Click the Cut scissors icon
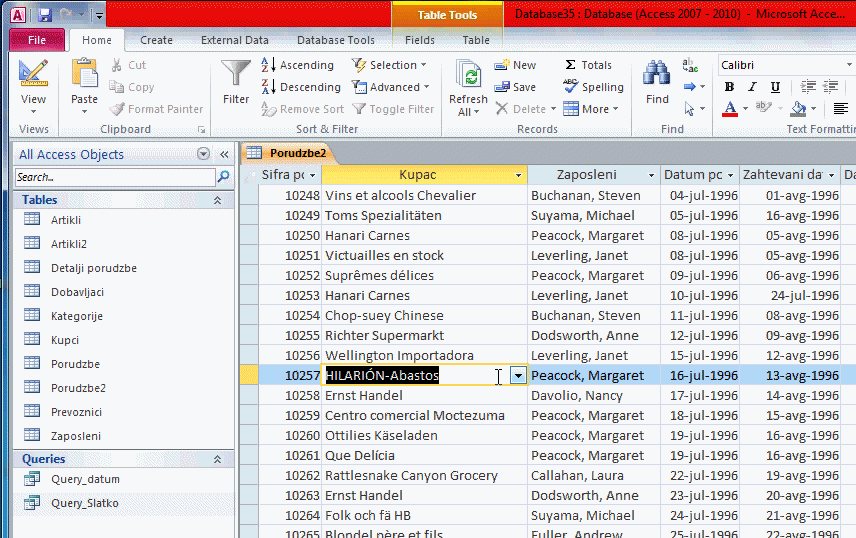This screenshot has height=538, width=856. tap(116, 65)
